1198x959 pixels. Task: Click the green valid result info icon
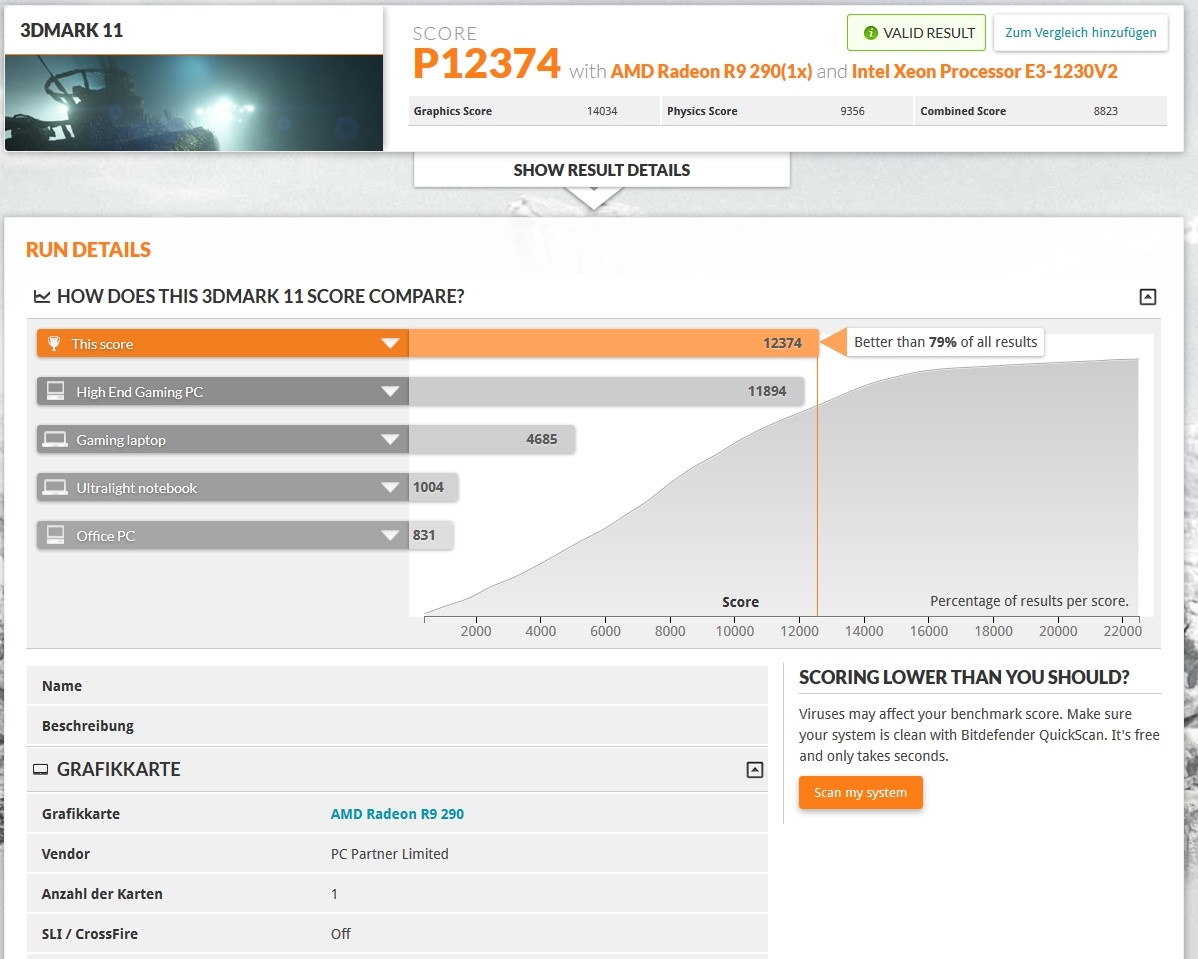870,33
